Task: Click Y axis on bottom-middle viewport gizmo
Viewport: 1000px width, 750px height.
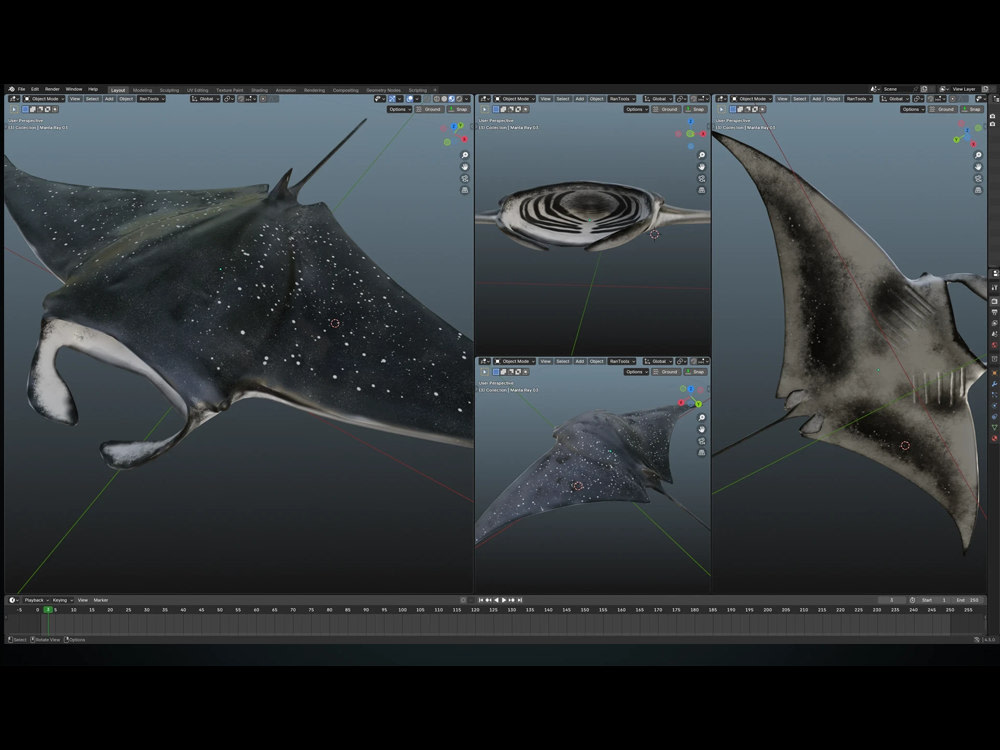Action: tap(698, 404)
